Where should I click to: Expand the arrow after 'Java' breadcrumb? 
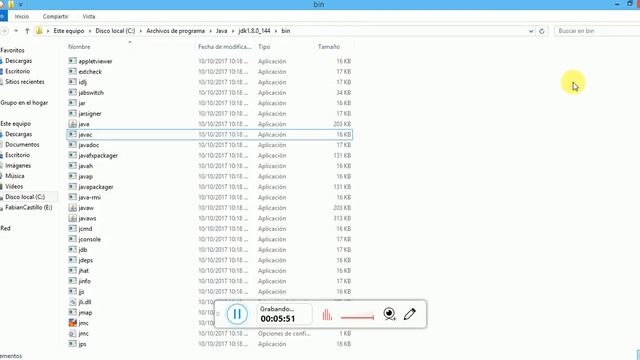pyautogui.click(x=233, y=31)
